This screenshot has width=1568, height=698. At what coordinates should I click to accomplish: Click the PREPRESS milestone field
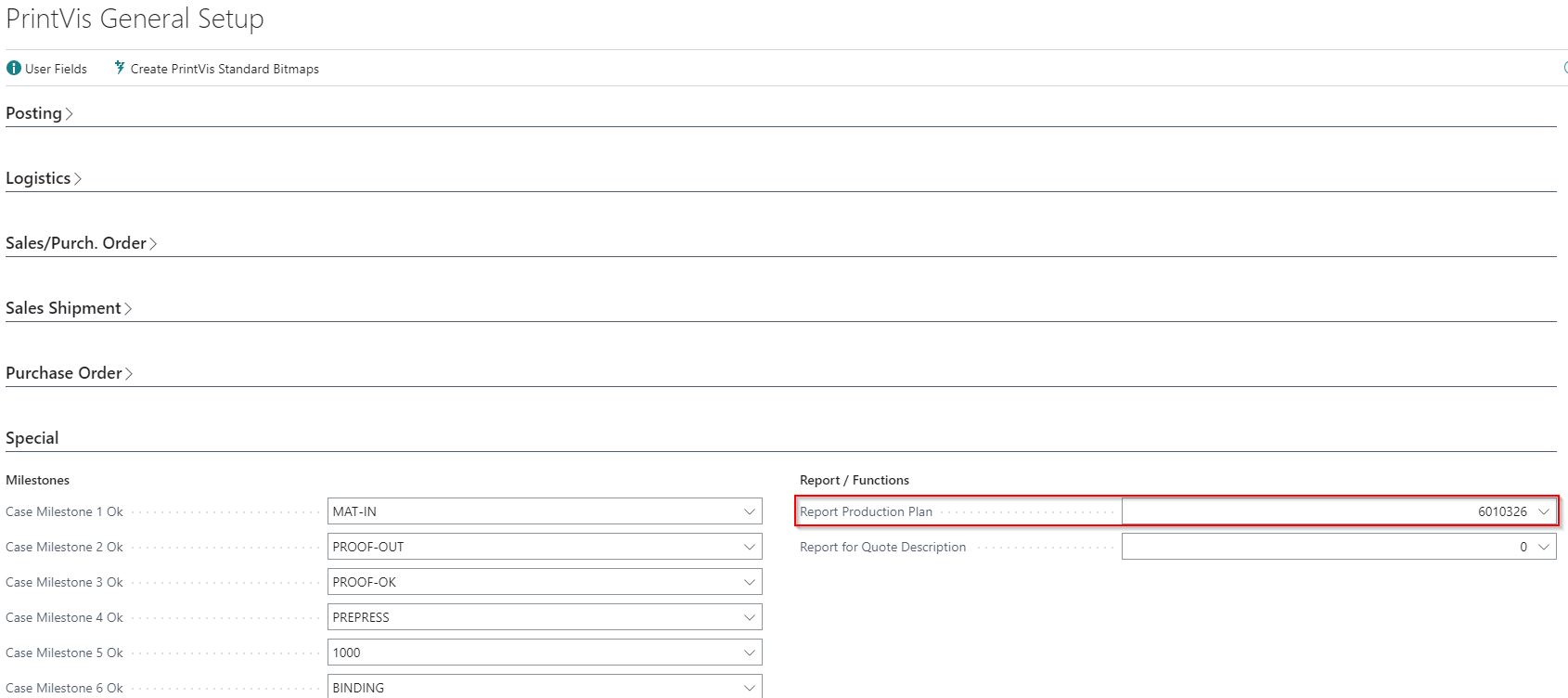click(x=545, y=617)
